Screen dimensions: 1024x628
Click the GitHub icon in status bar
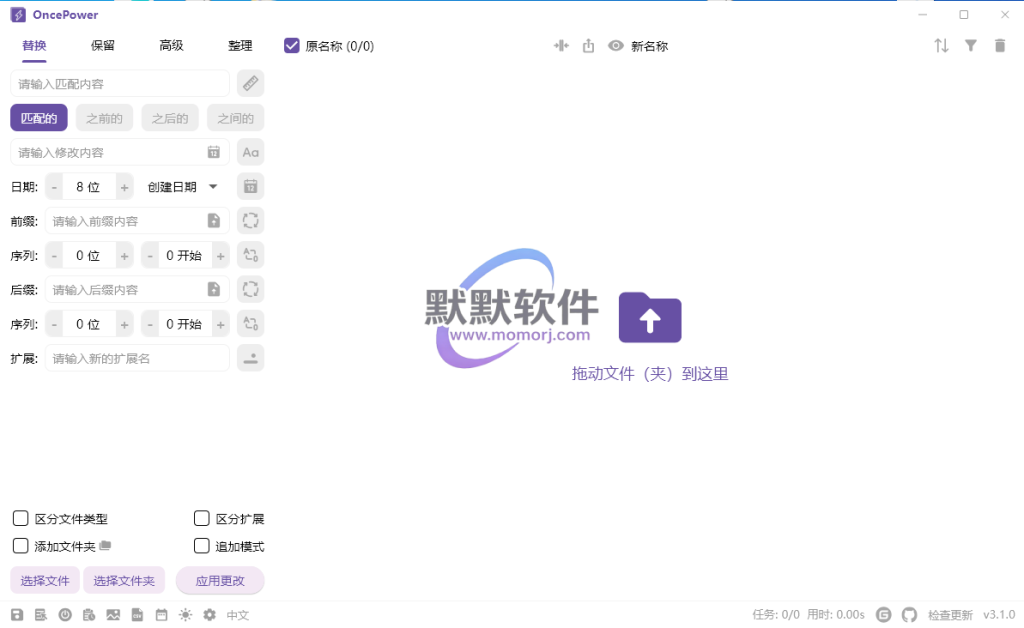coord(909,615)
